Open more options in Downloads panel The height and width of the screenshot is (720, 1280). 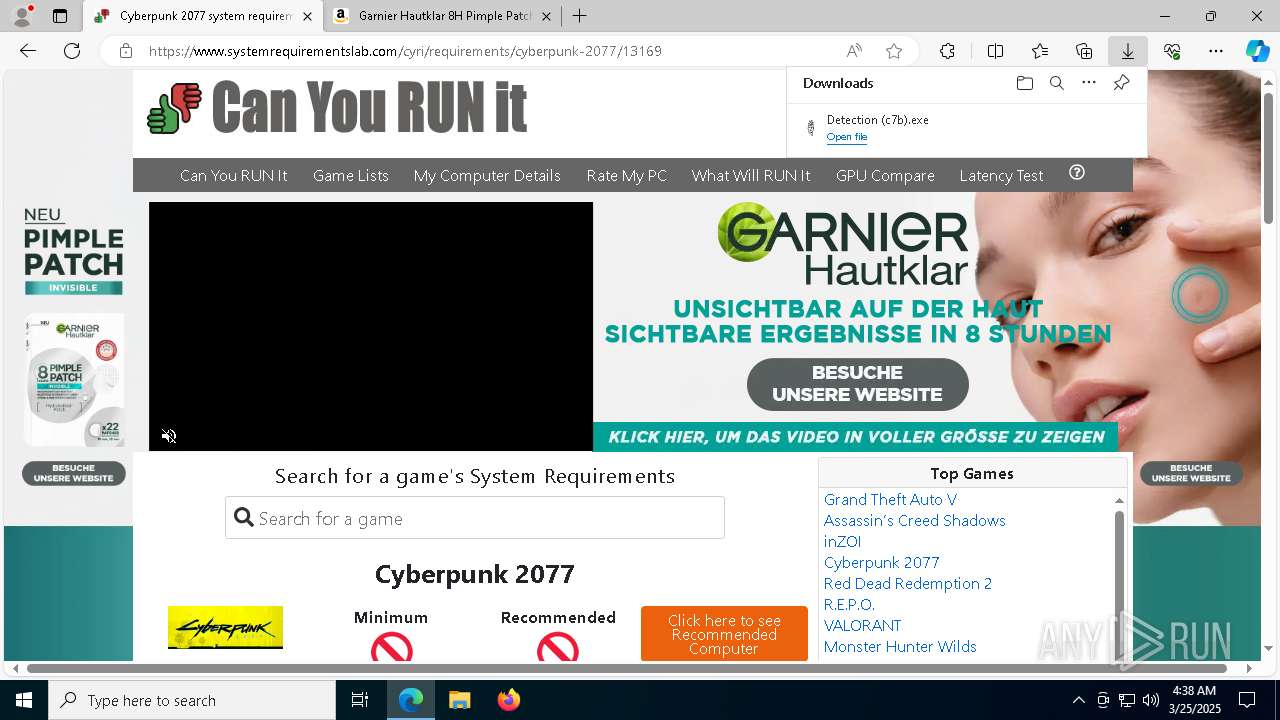coord(1089,83)
